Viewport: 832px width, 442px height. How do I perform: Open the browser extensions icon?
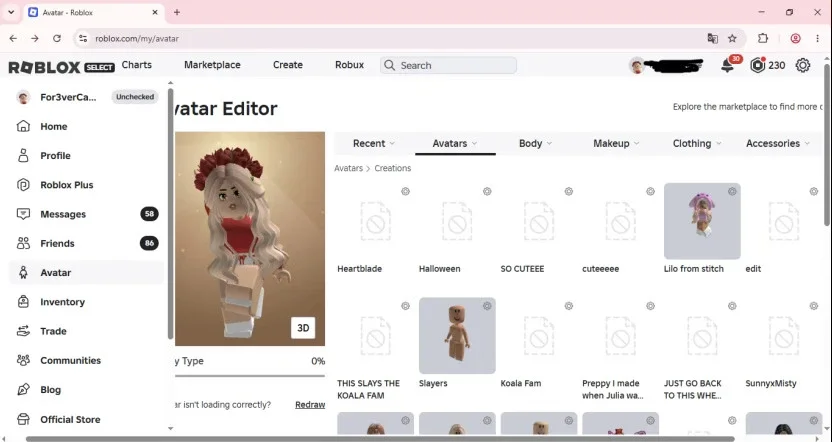(763, 38)
